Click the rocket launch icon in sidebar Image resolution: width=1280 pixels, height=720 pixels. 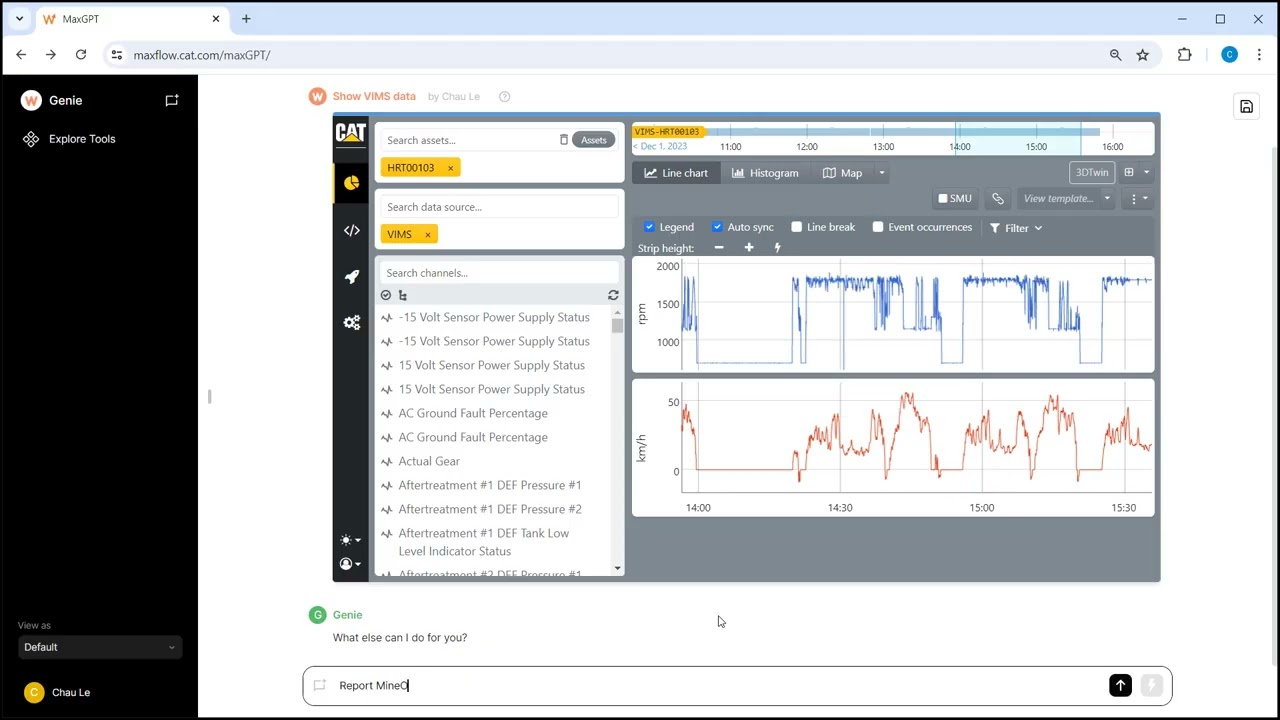point(351,277)
